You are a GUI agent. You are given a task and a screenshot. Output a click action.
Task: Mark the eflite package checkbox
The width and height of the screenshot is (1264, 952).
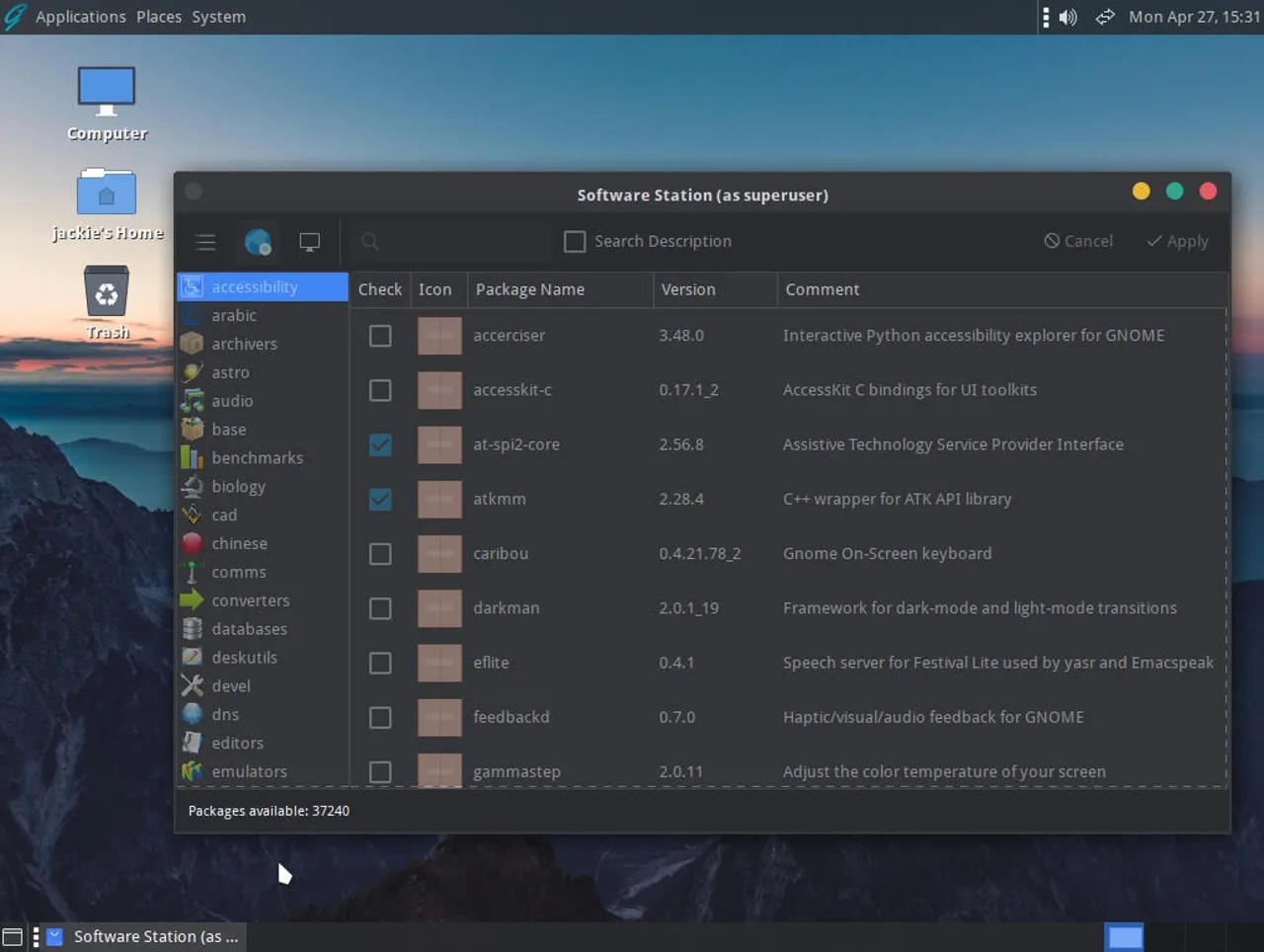pos(380,663)
